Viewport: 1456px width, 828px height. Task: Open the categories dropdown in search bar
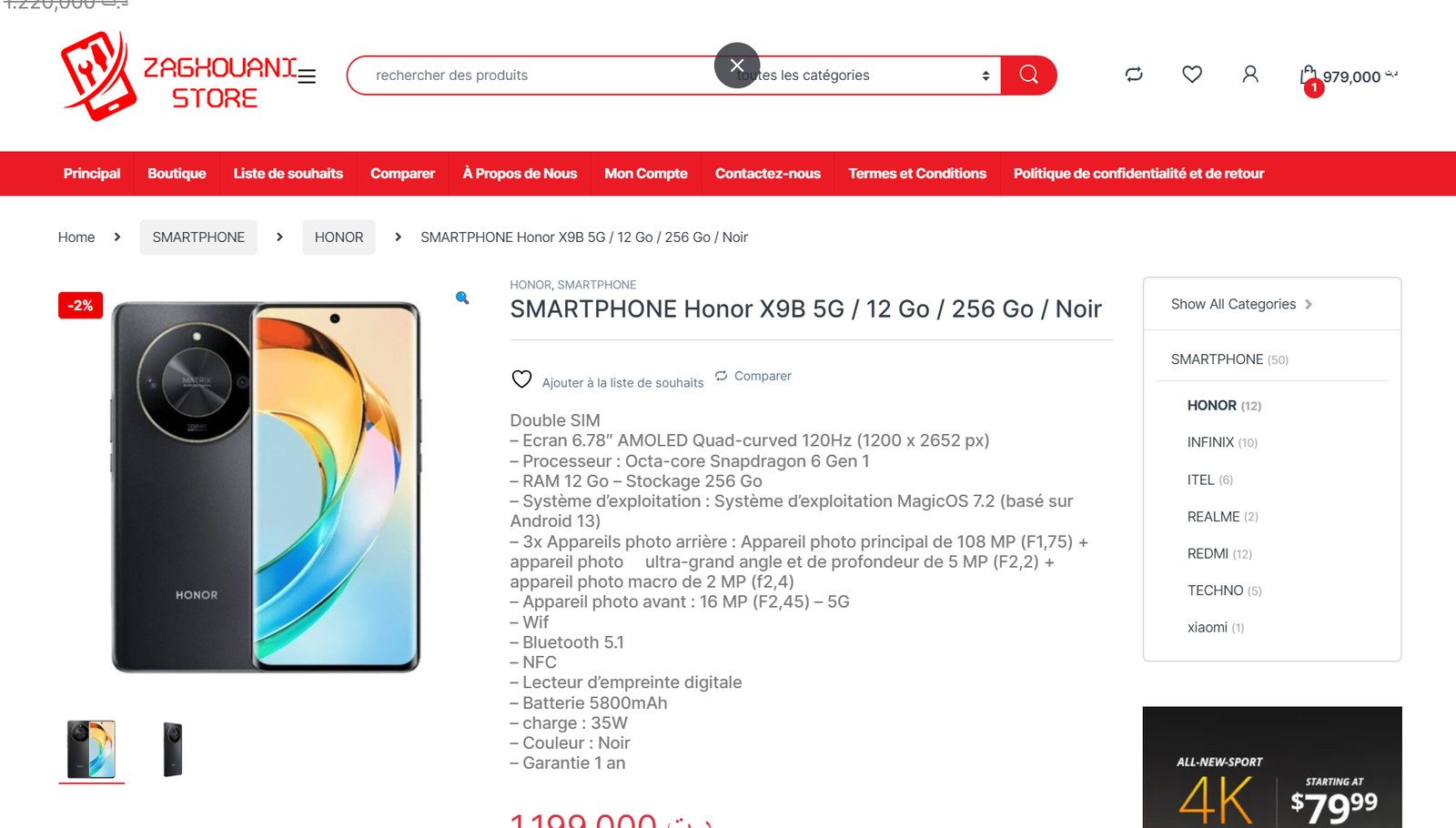point(864,76)
